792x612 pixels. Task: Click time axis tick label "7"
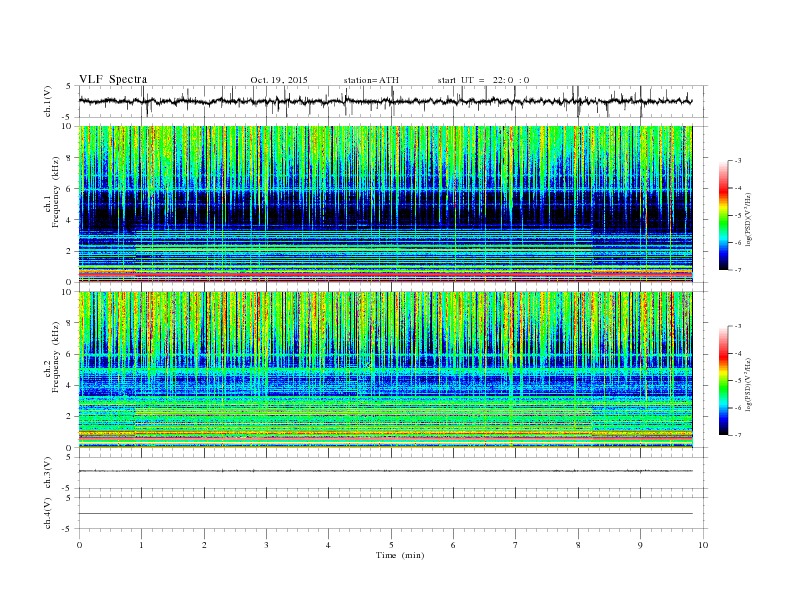516,545
